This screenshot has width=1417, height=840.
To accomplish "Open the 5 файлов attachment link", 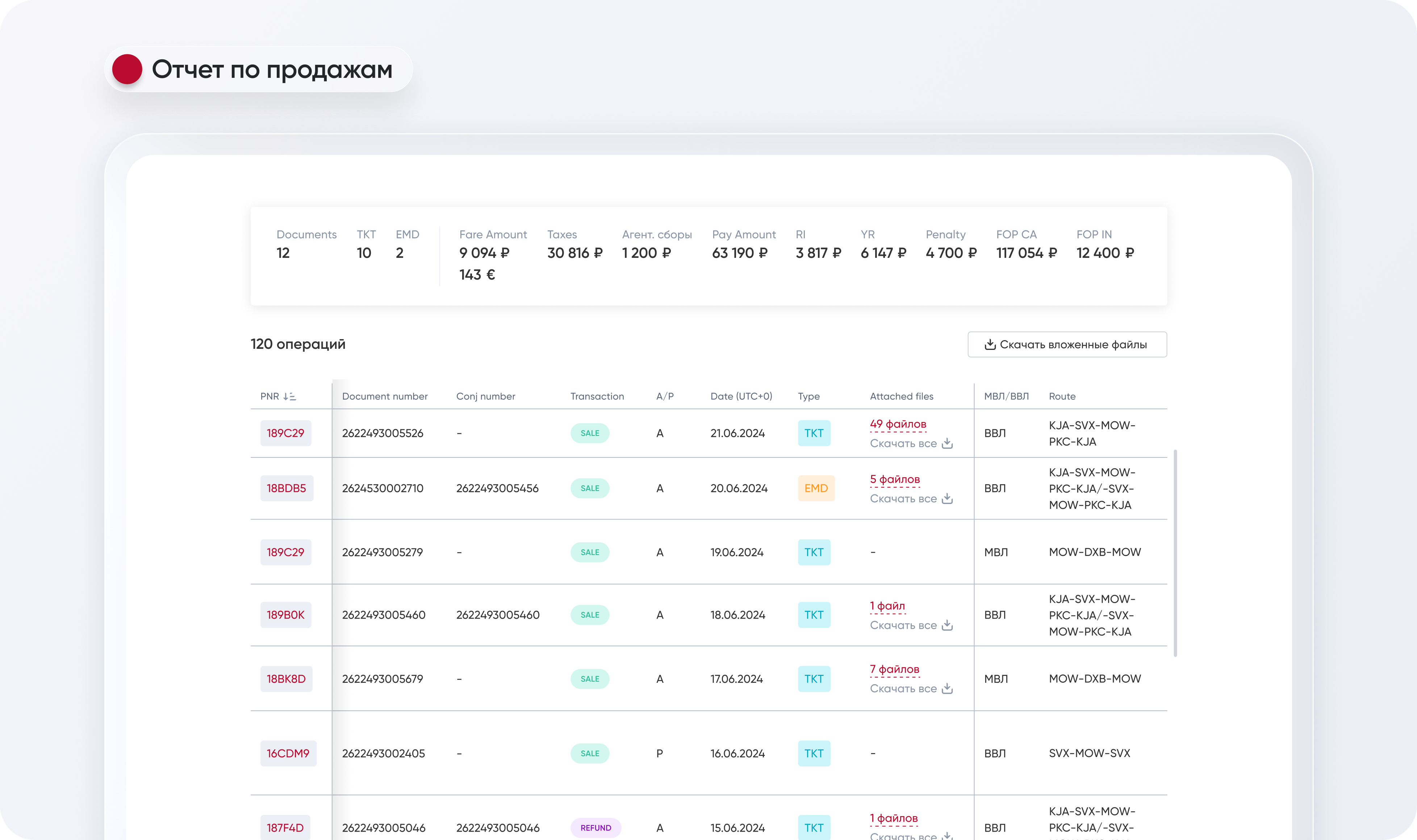I will 895,480.
